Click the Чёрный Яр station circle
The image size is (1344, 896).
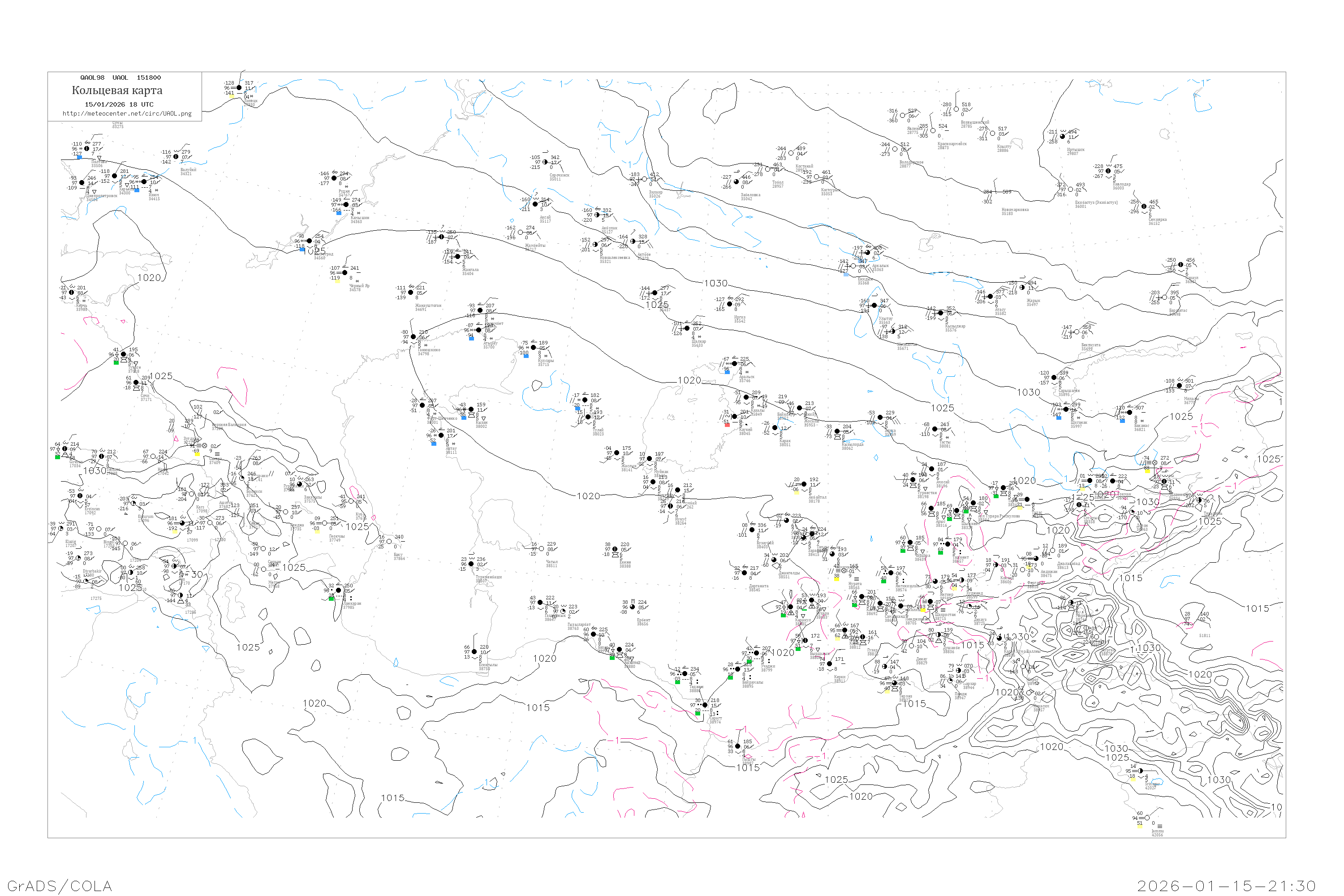click(345, 272)
